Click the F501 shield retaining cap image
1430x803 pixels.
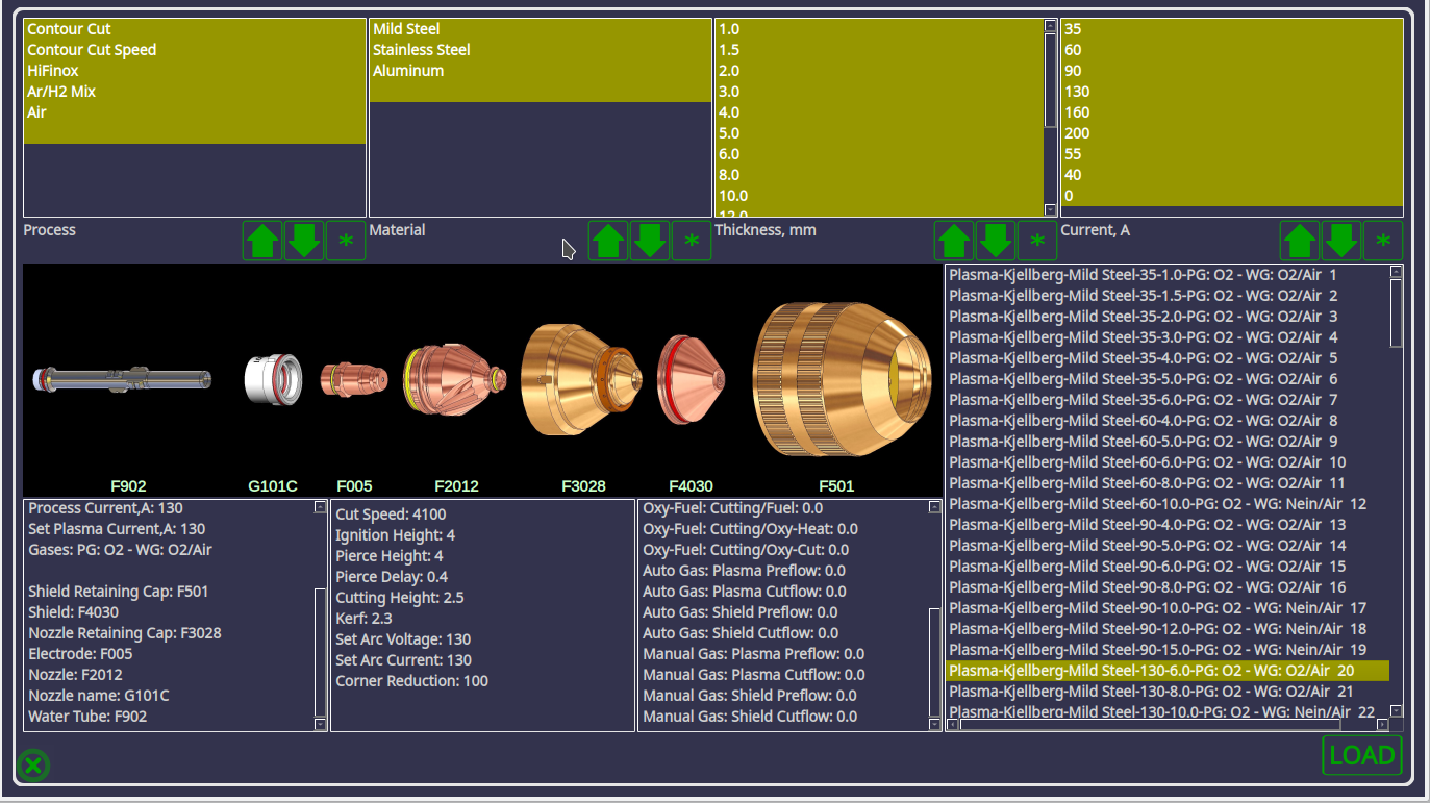[x=838, y=380]
